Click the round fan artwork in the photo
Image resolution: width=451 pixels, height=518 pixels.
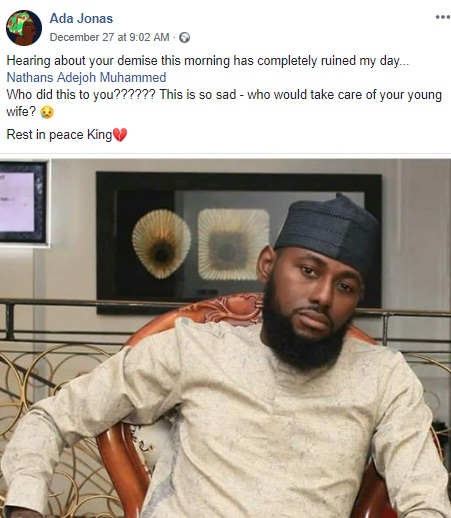pos(161,243)
